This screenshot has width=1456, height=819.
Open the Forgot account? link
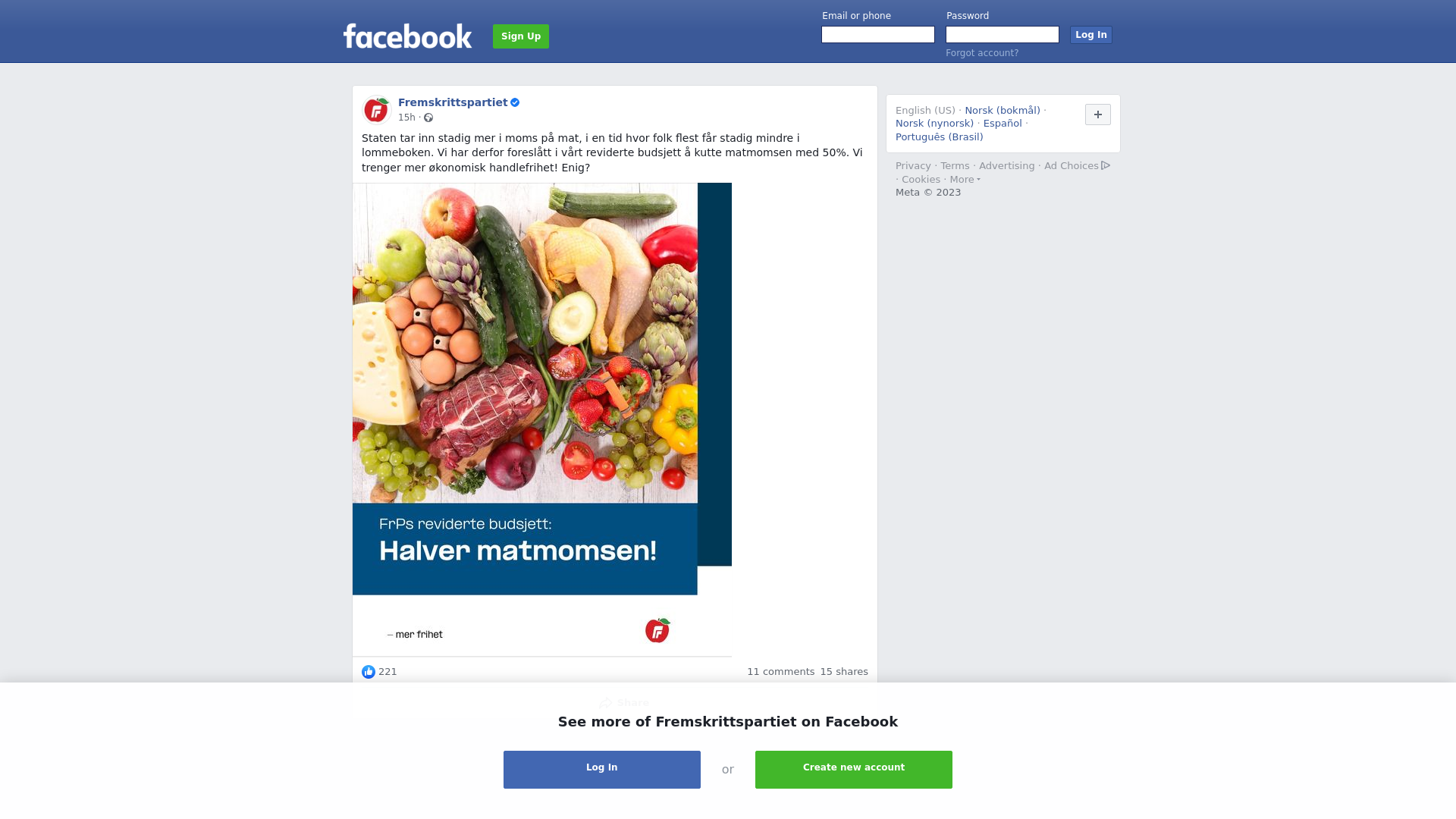pos(982,53)
